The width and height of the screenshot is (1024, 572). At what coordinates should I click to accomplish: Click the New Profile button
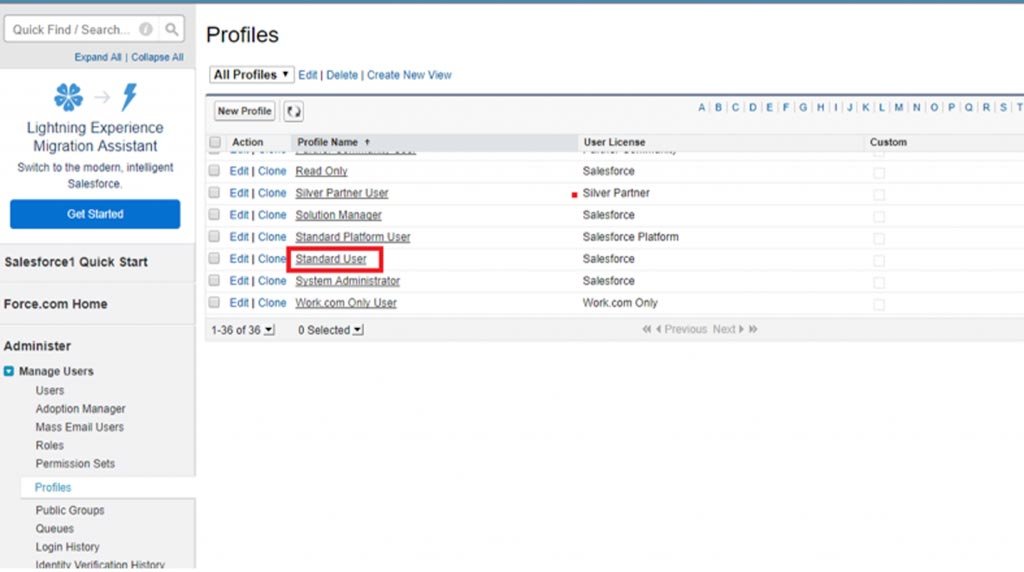coord(244,111)
